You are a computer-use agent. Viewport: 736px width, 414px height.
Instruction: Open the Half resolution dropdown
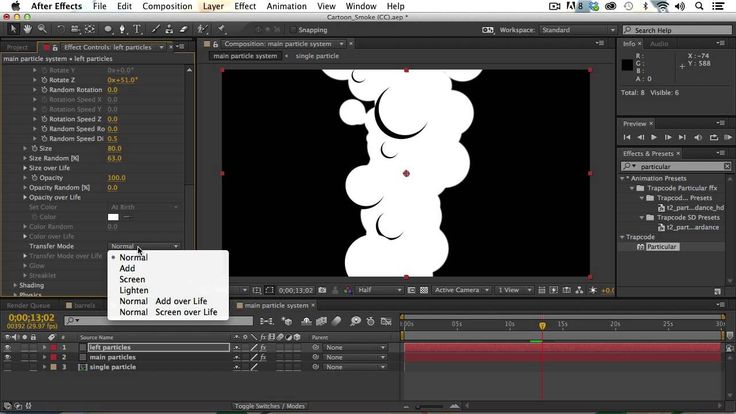pyautogui.click(x=379, y=290)
